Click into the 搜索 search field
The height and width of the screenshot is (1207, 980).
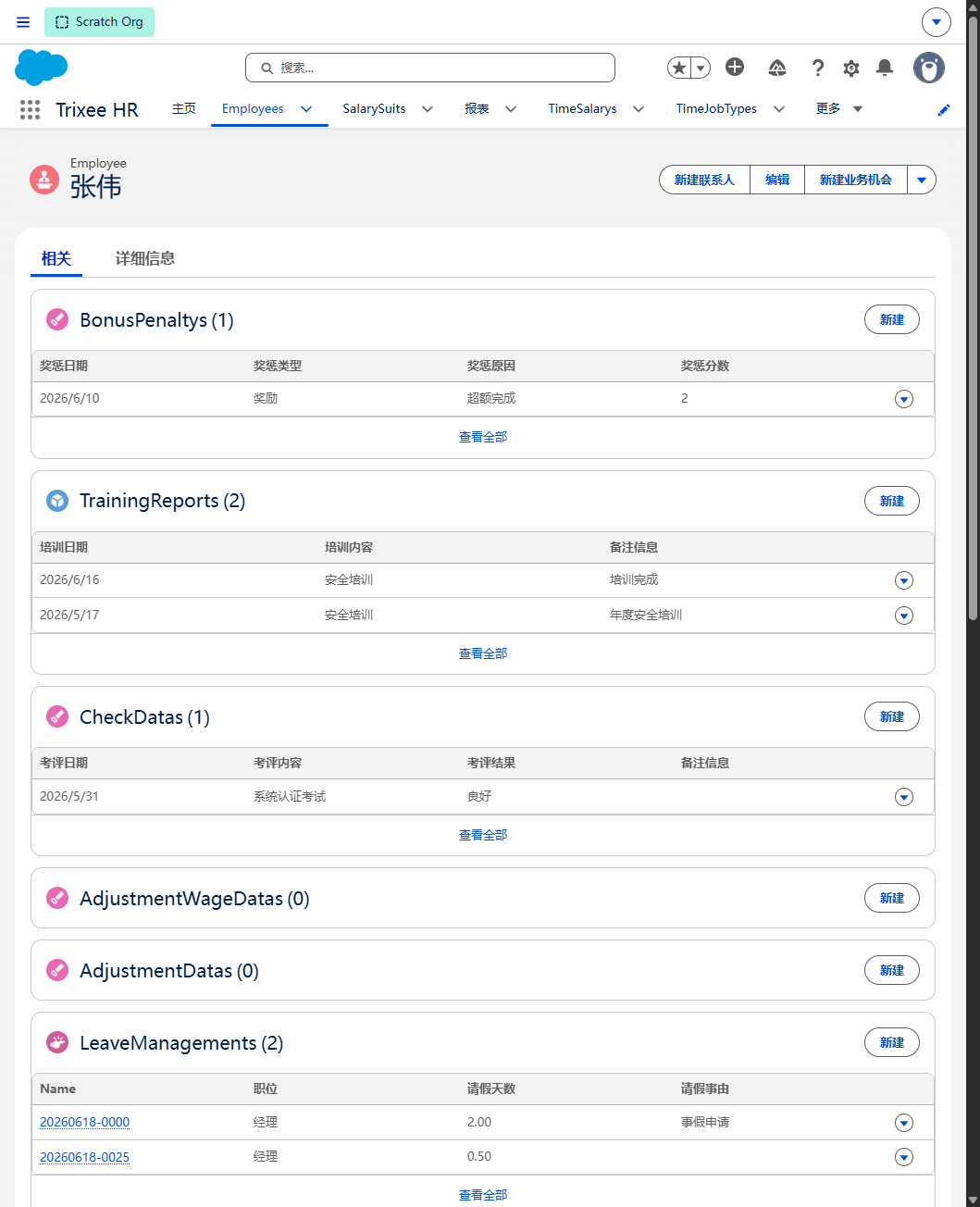click(430, 68)
